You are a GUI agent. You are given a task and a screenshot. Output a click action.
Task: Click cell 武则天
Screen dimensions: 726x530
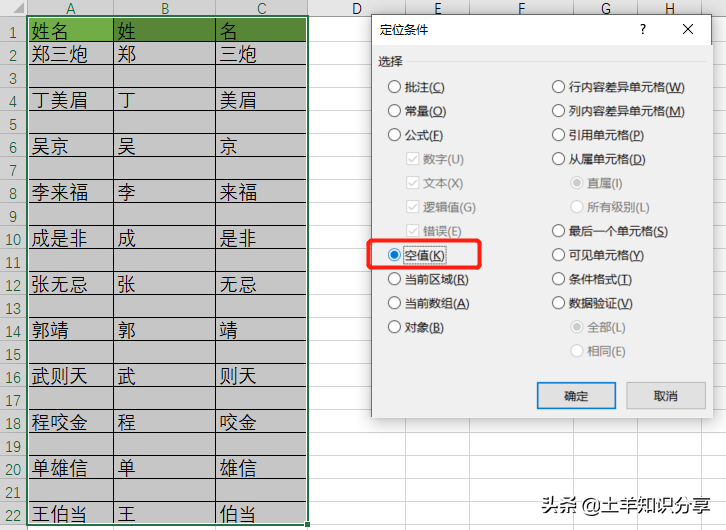click(x=71, y=375)
